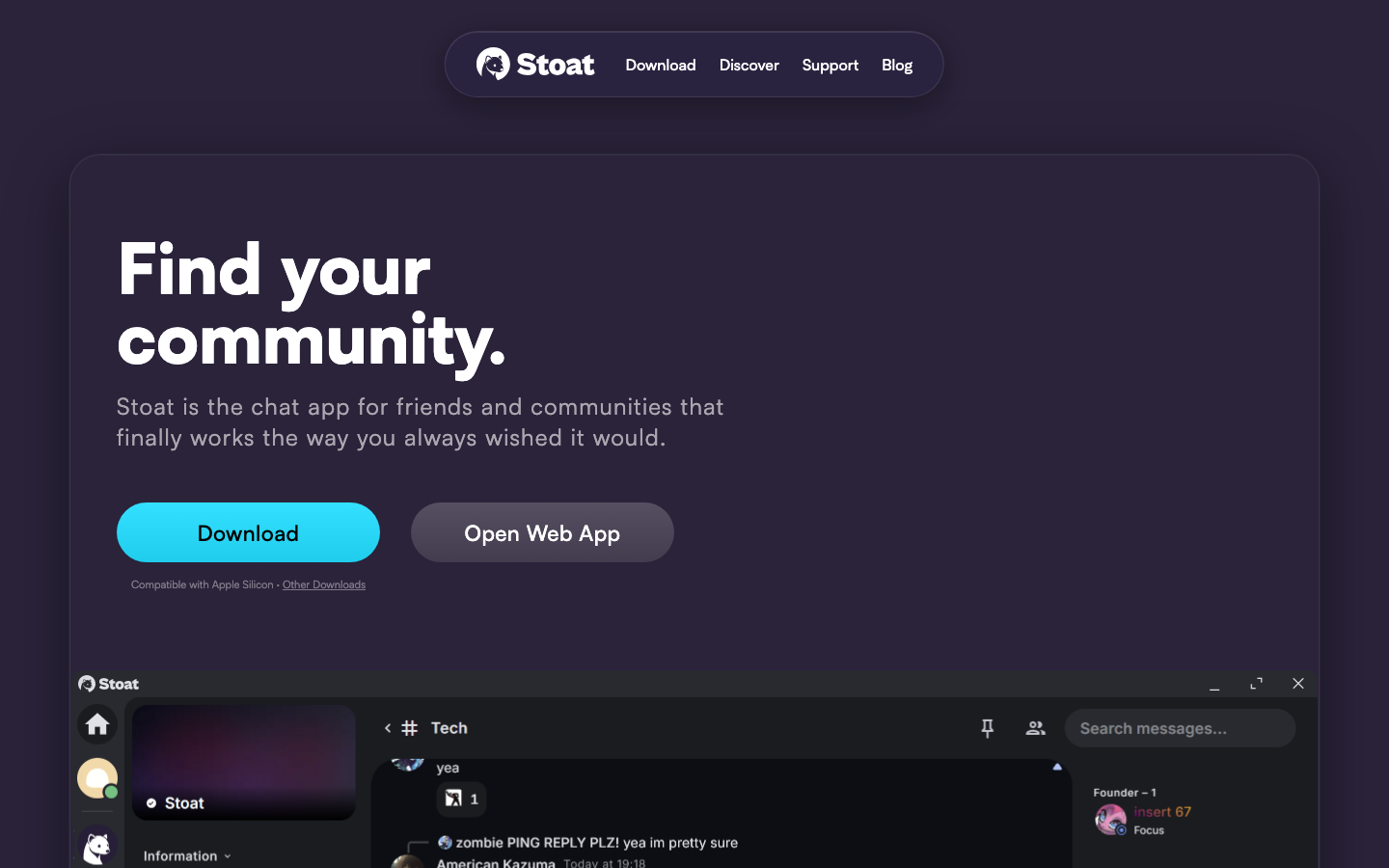This screenshot has height=868, width=1389.
Task: Expand the Information section
Action: coord(185,855)
